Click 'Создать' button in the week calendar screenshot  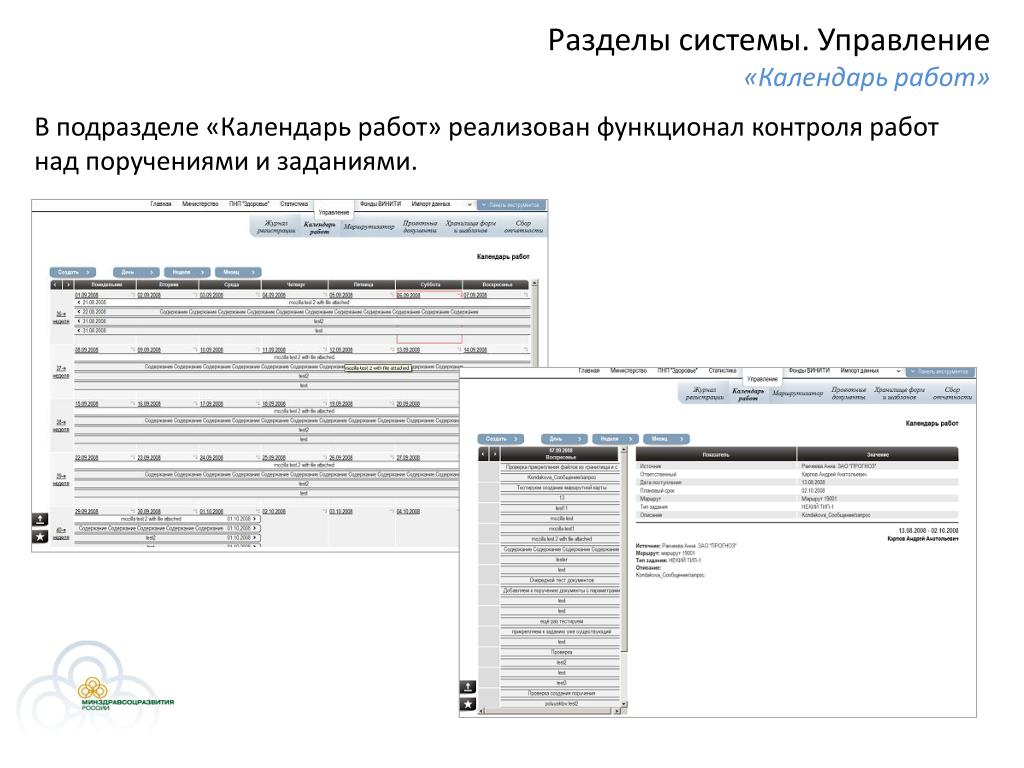(72, 272)
